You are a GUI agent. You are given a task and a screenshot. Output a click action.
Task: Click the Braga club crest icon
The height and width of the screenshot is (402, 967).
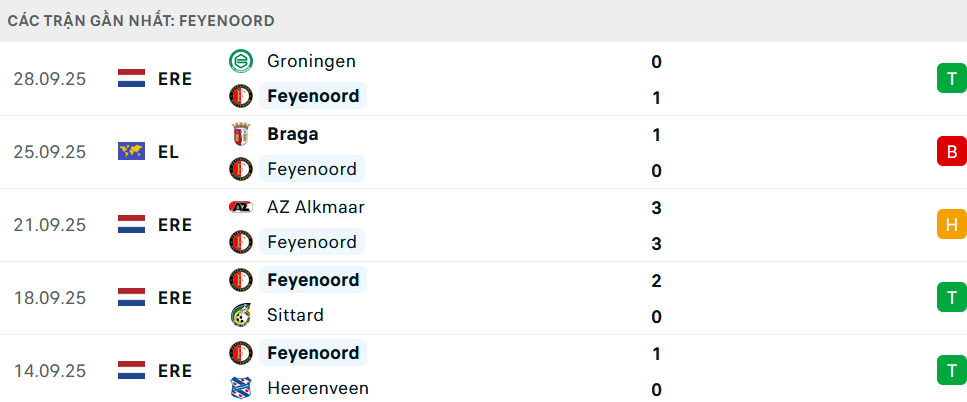[240, 134]
